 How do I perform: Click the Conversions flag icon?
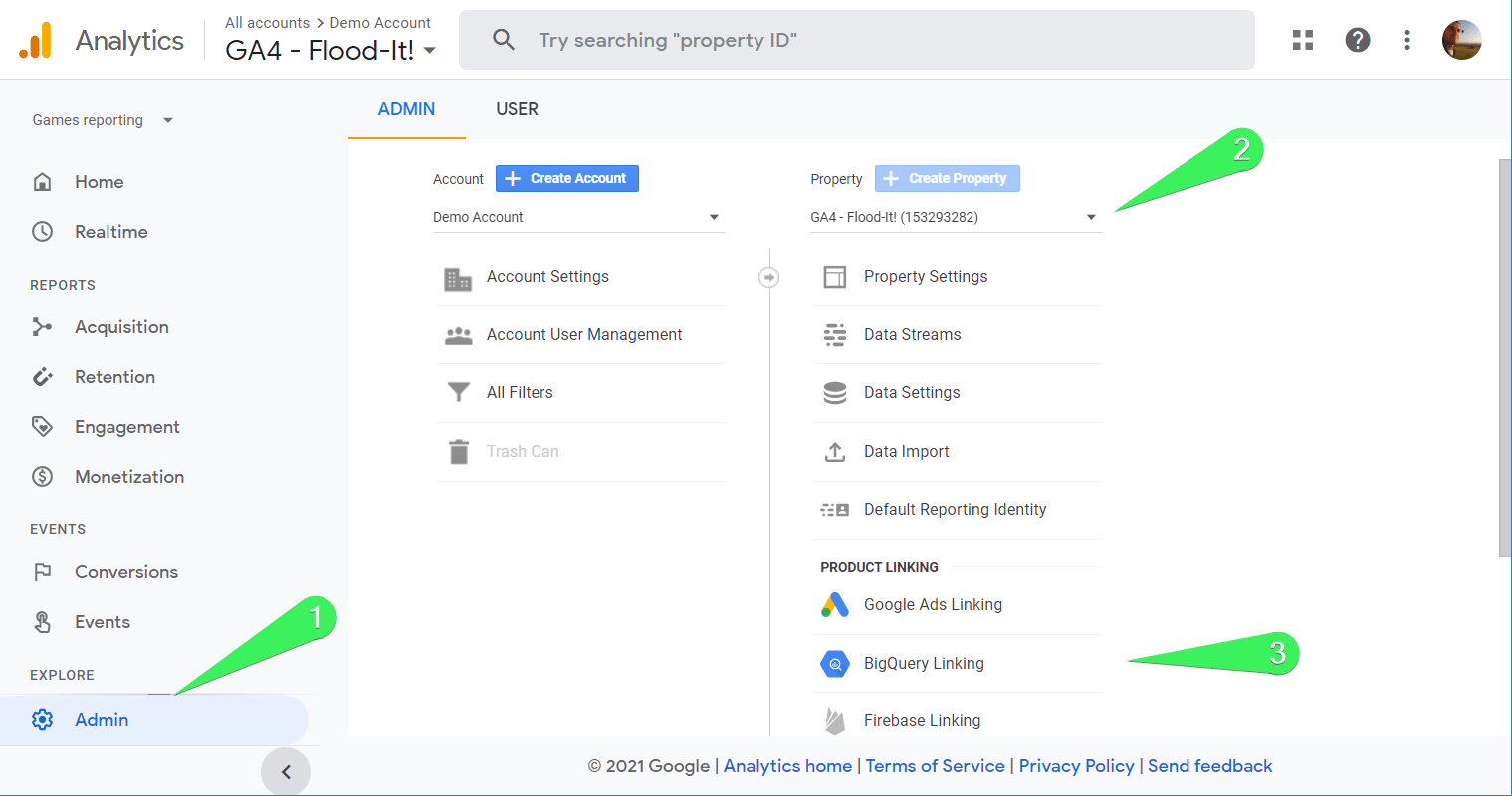tap(42, 572)
